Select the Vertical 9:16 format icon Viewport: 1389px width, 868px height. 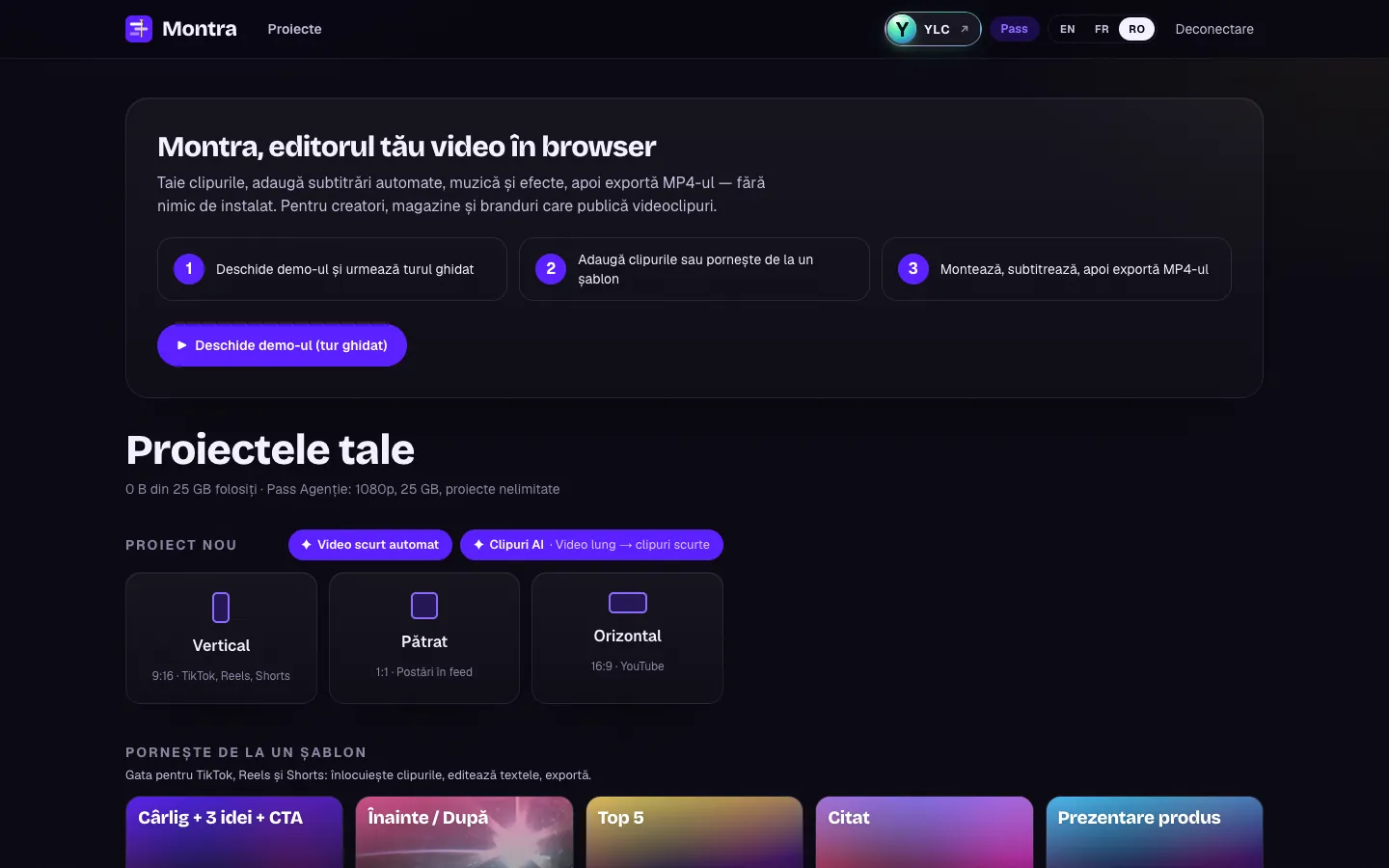click(x=221, y=608)
